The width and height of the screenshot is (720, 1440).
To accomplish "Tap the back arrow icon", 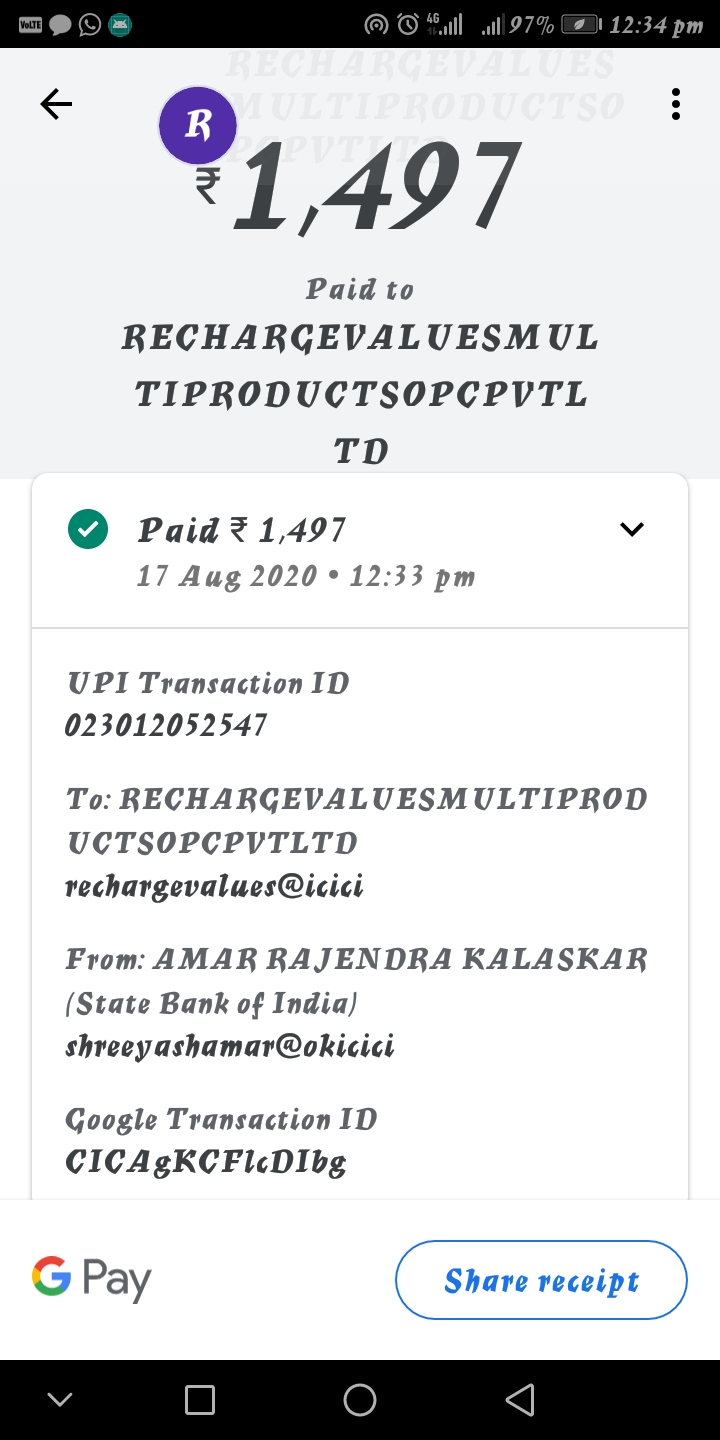I will coord(57,104).
